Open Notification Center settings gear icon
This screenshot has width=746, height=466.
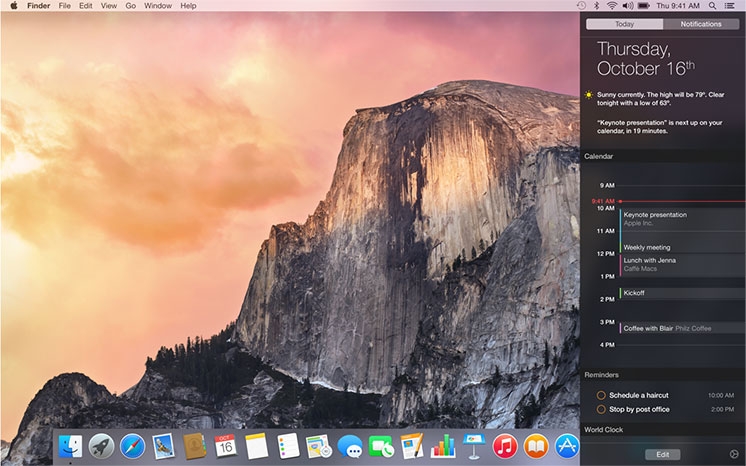click(734, 454)
